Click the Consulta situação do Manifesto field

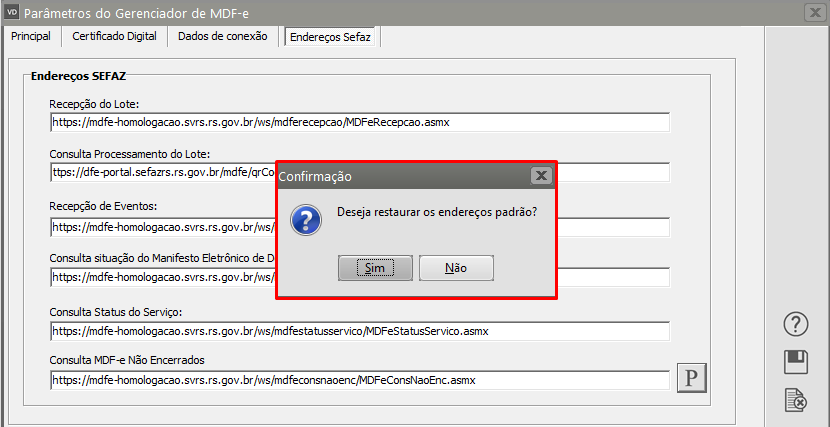[x=164, y=277]
